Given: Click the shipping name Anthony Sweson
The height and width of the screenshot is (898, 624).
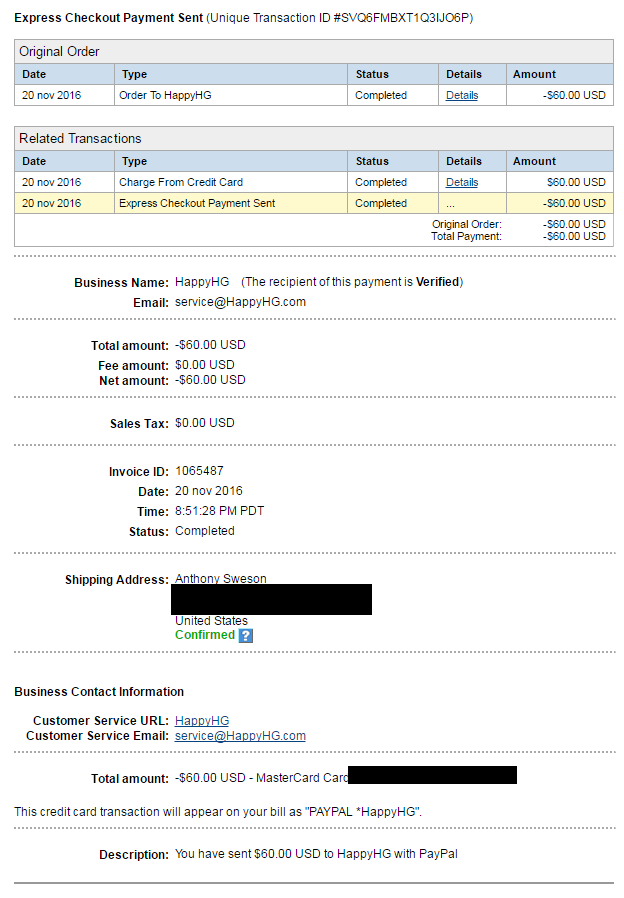Looking at the screenshot, I should pos(221,578).
